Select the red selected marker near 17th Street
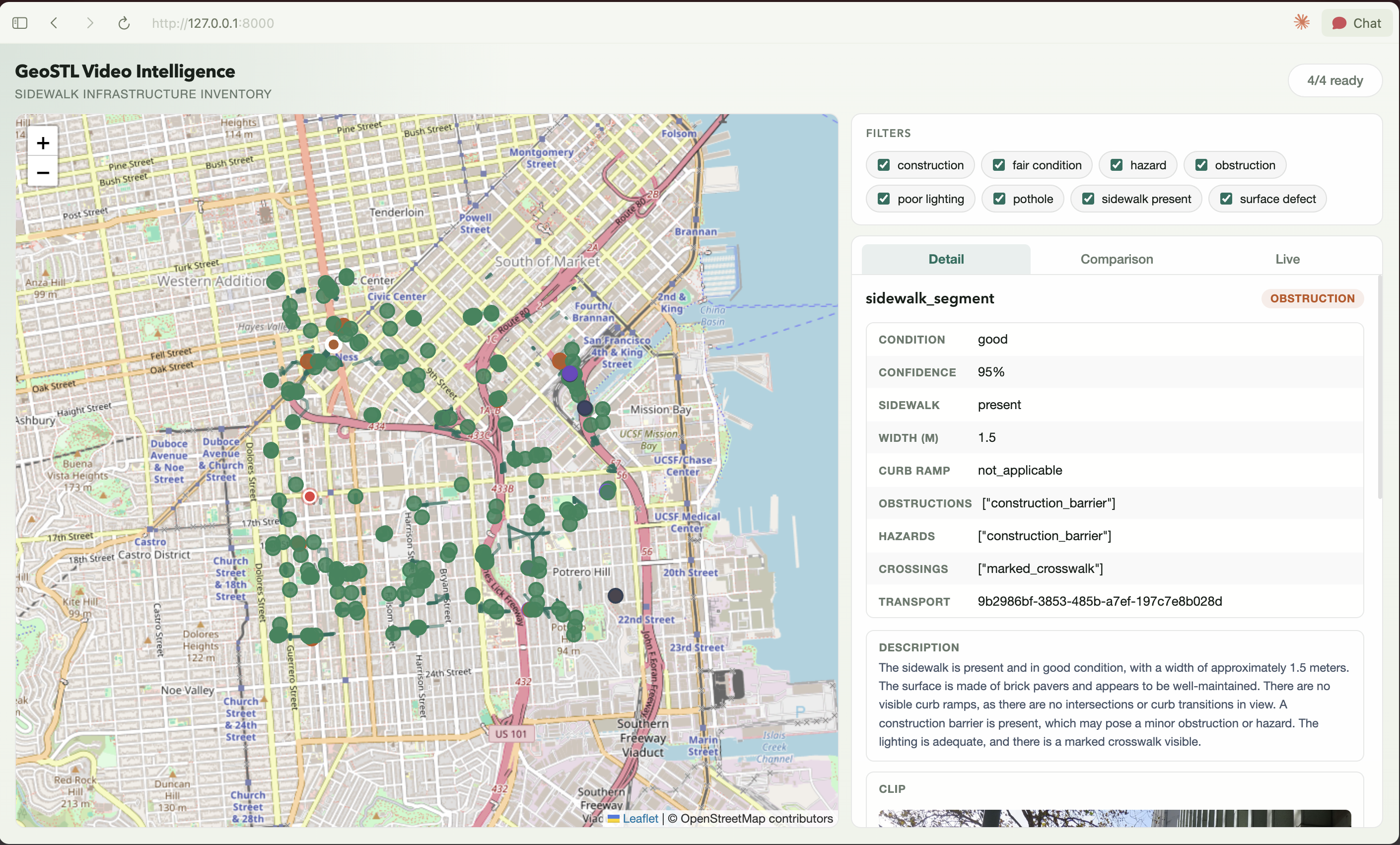Viewport: 1400px width, 845px height. (x=310, y=496)
